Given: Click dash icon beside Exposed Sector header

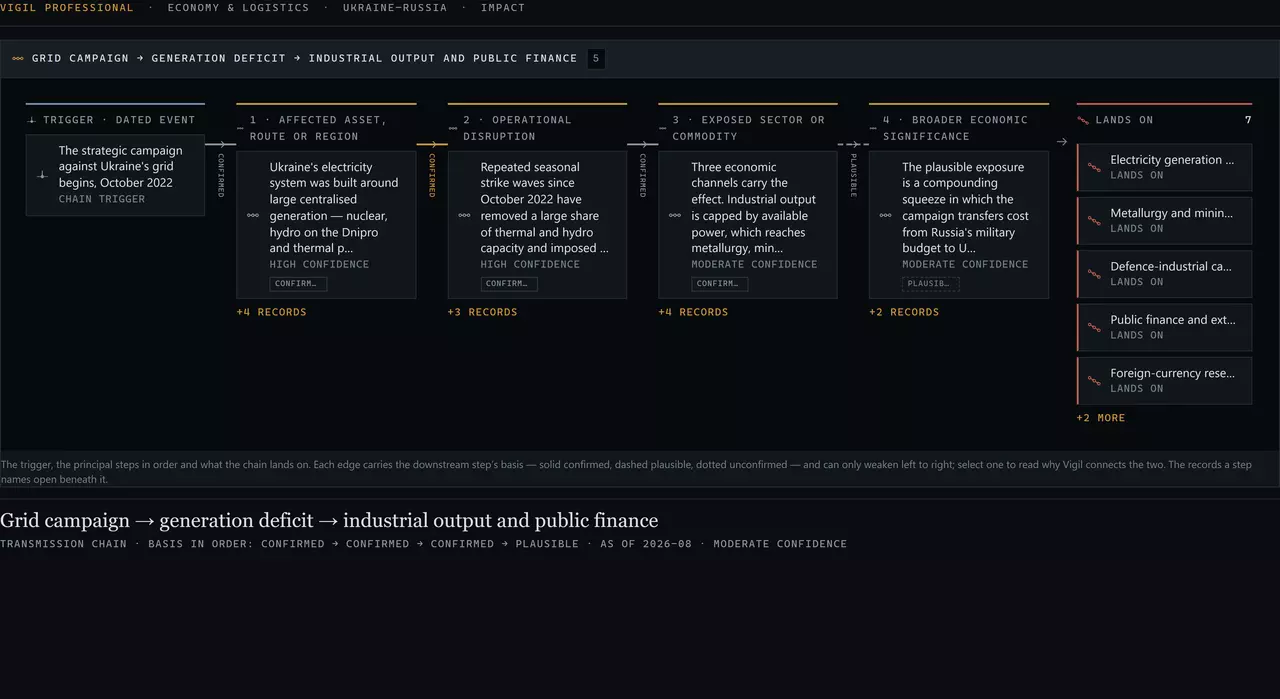Looking at the screenshot, I should (x=662, y=128).
